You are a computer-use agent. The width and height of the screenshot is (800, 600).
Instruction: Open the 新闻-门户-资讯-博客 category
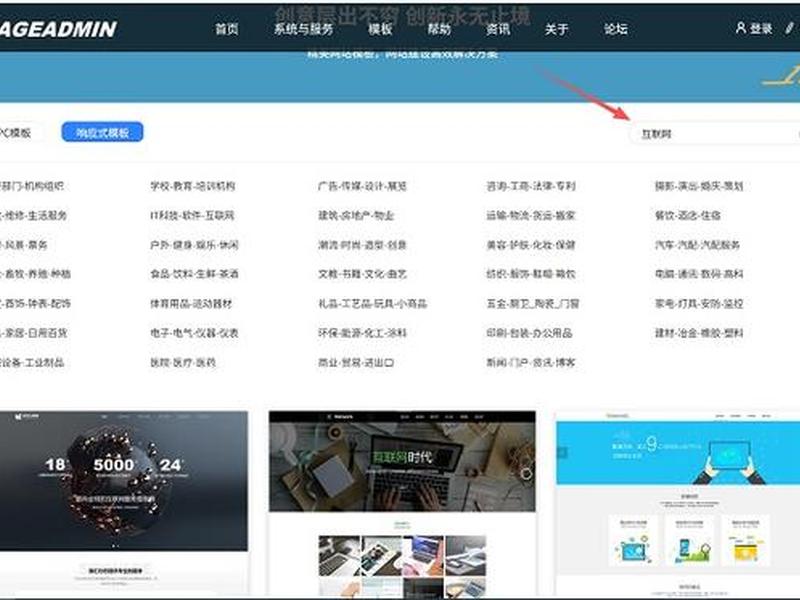click(x=531, y=363)
